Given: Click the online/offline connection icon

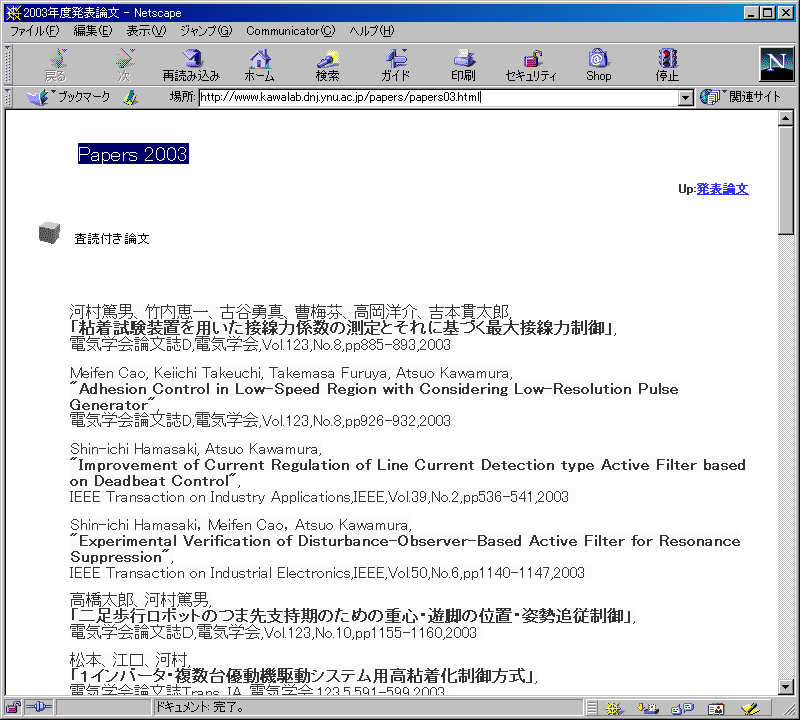Looking at the screenshot, I should pos(39,707).
